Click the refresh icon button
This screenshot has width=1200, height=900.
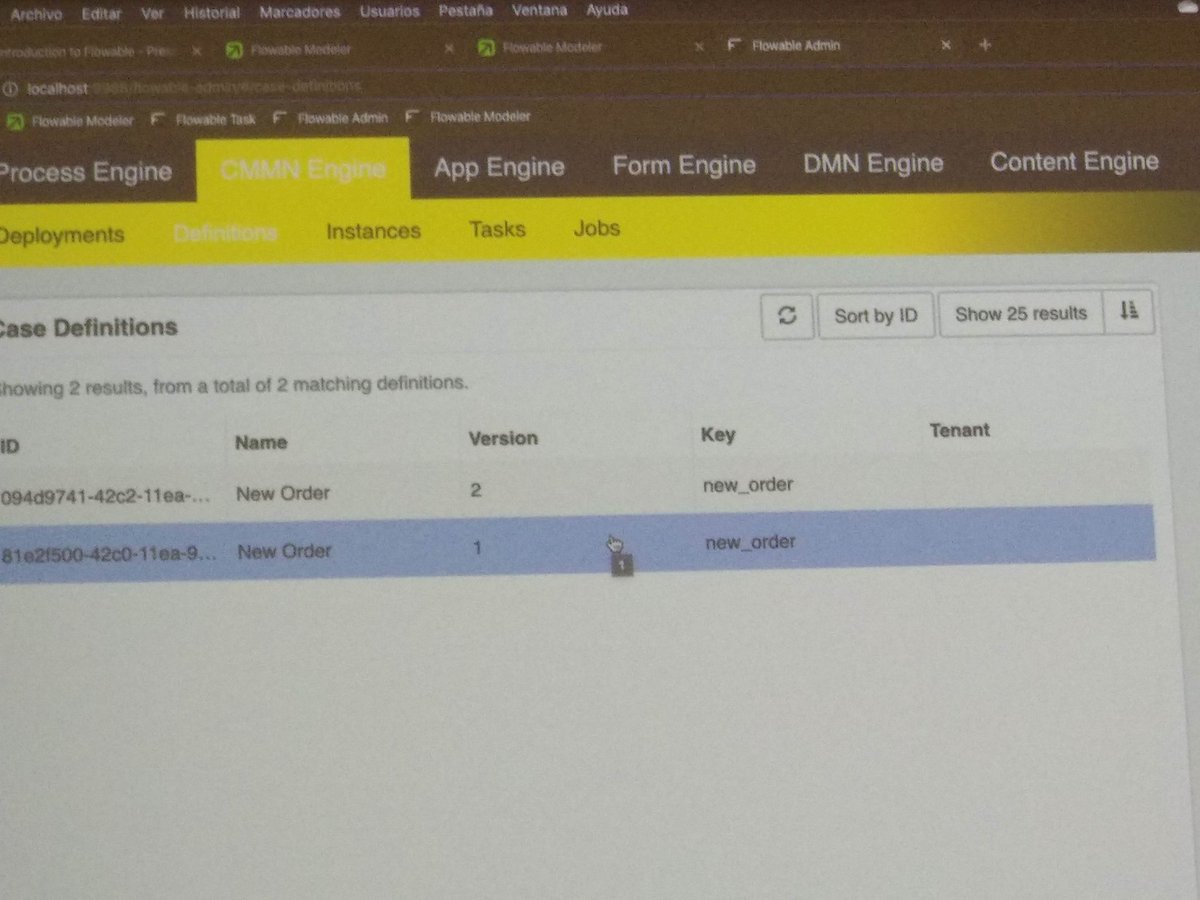pos(787,315)
